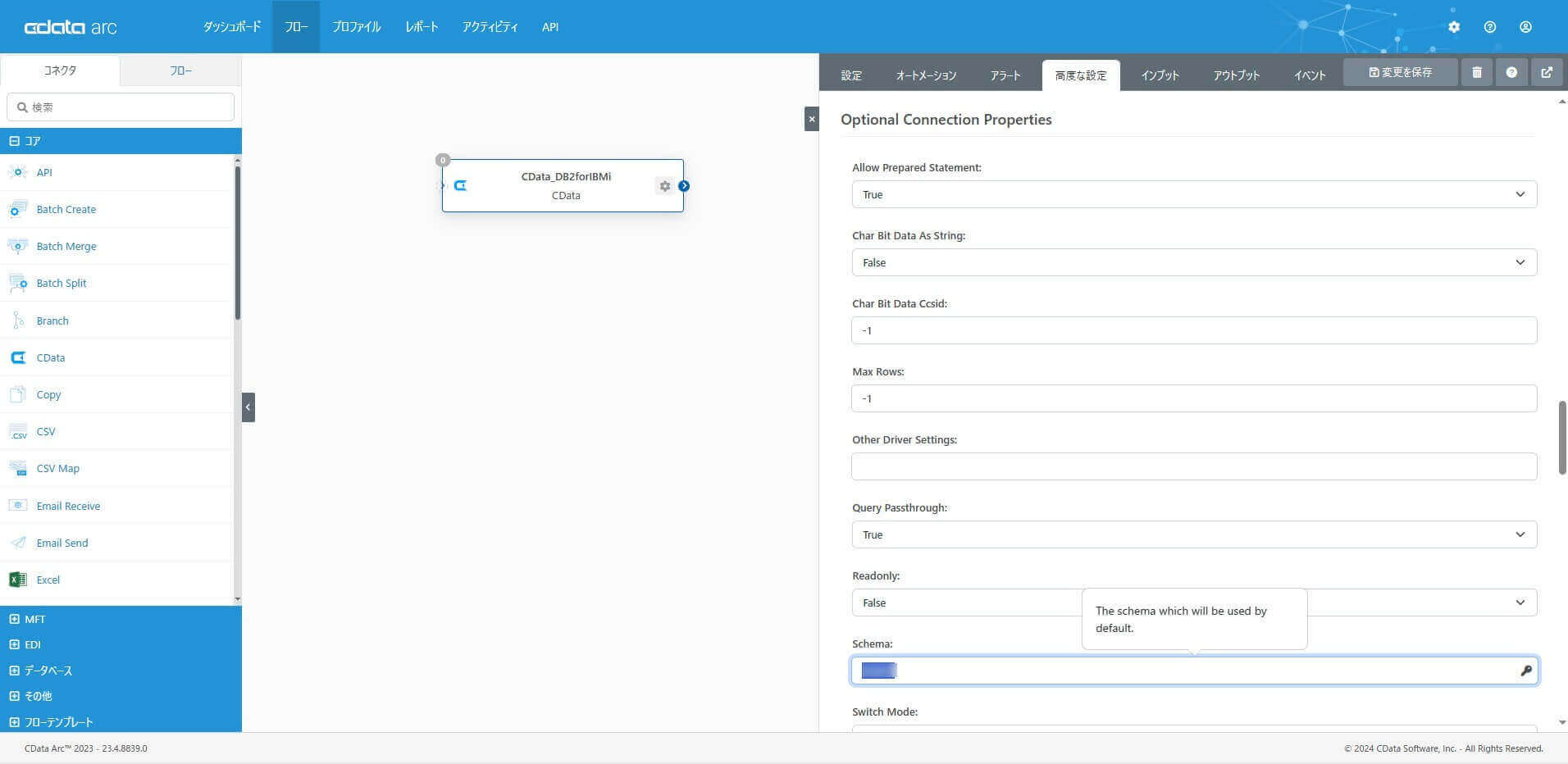
Task: Switch to the オートメーション tab
Action: [926, 75]
